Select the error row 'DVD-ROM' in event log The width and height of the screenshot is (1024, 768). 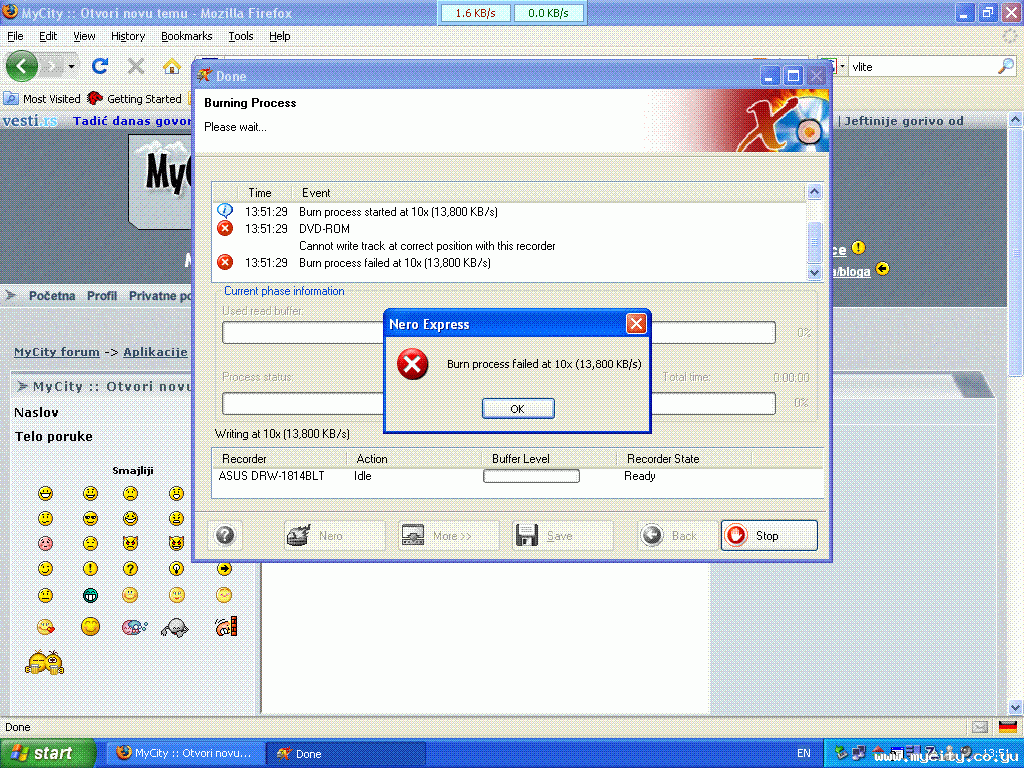click(x=511, y=229)
